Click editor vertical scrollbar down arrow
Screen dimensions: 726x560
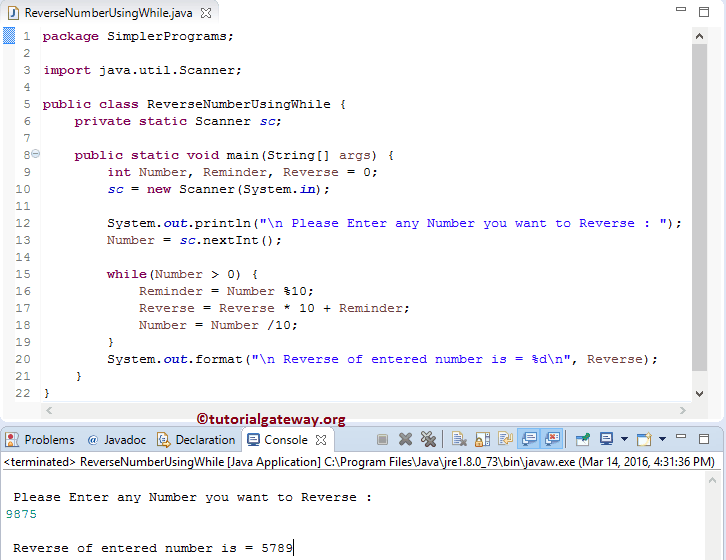pyautogui.click(x=699, y=394)
